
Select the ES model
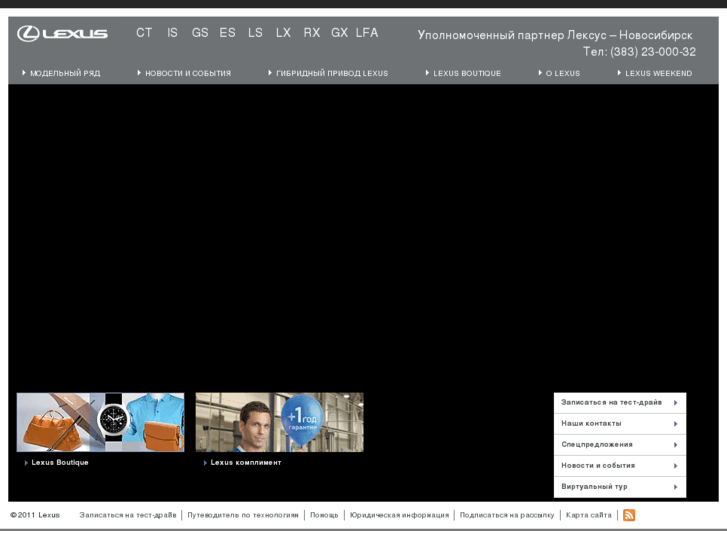coord(227,33)
